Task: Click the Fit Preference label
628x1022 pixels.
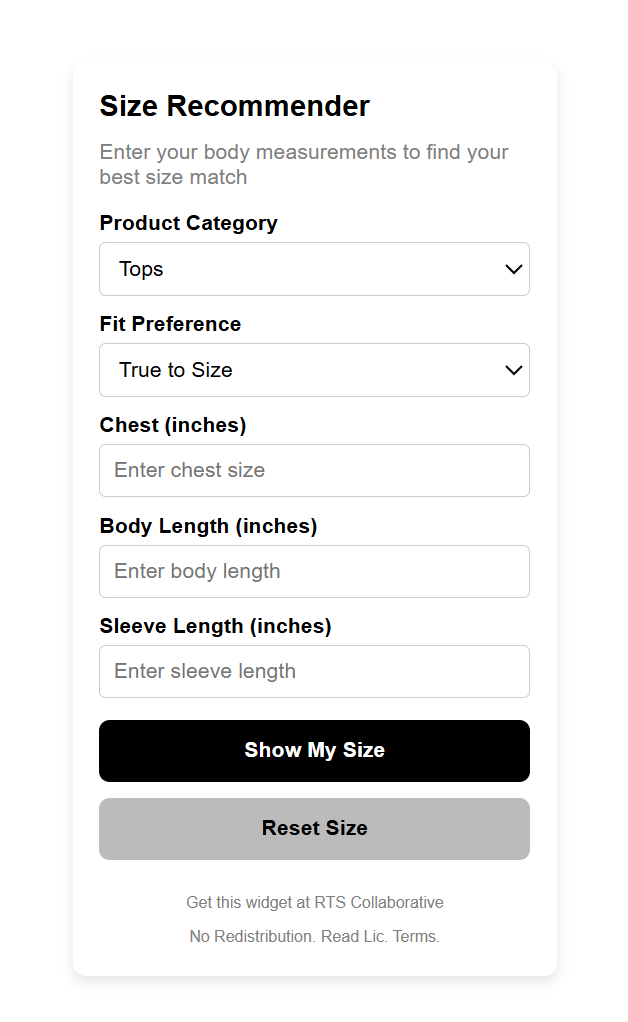Action: point(170,324)
